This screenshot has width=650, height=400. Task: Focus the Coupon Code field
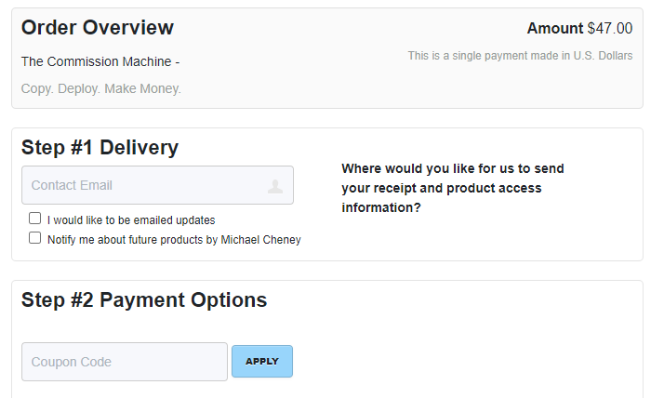[x=124, y=361]
